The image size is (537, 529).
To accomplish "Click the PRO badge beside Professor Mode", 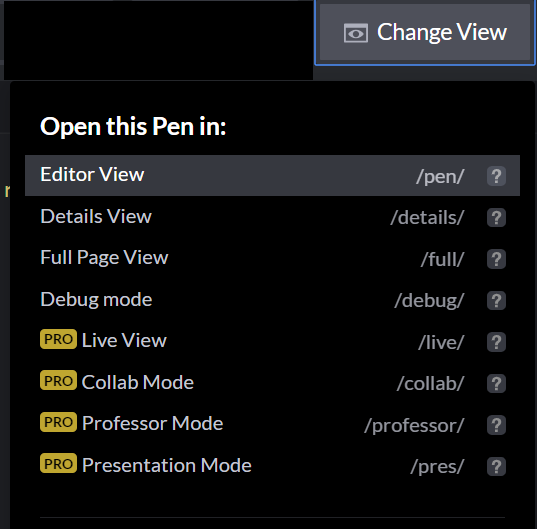I will tap(58, 422).
